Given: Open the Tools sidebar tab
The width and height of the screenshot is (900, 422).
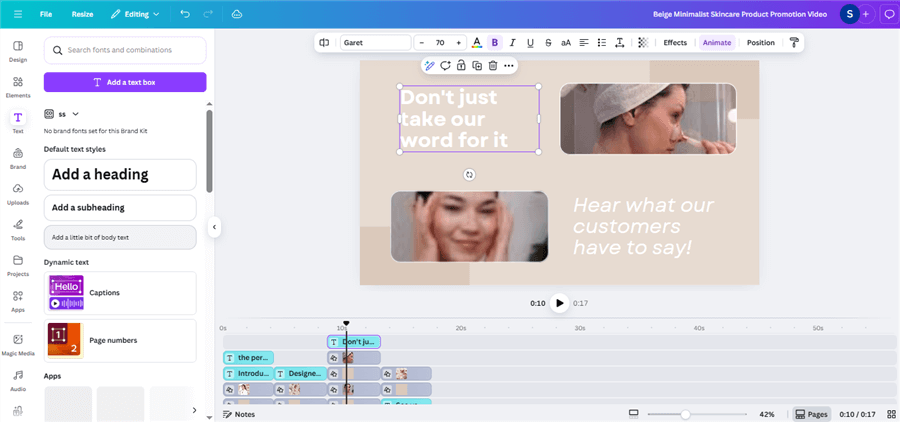Looking at the screenshot, I should [18, 230].
